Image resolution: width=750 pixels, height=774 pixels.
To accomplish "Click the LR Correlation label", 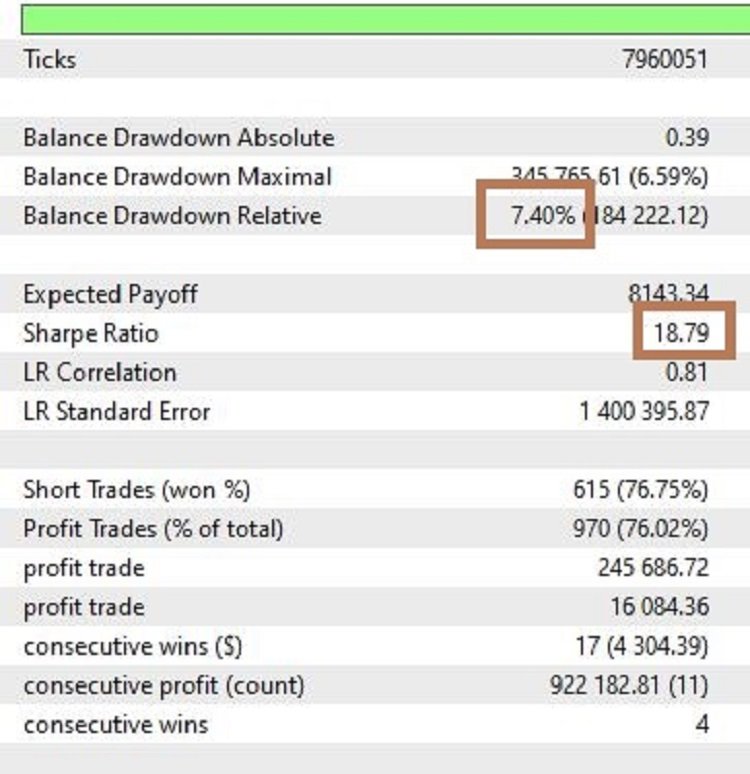I will click(99, 372).
